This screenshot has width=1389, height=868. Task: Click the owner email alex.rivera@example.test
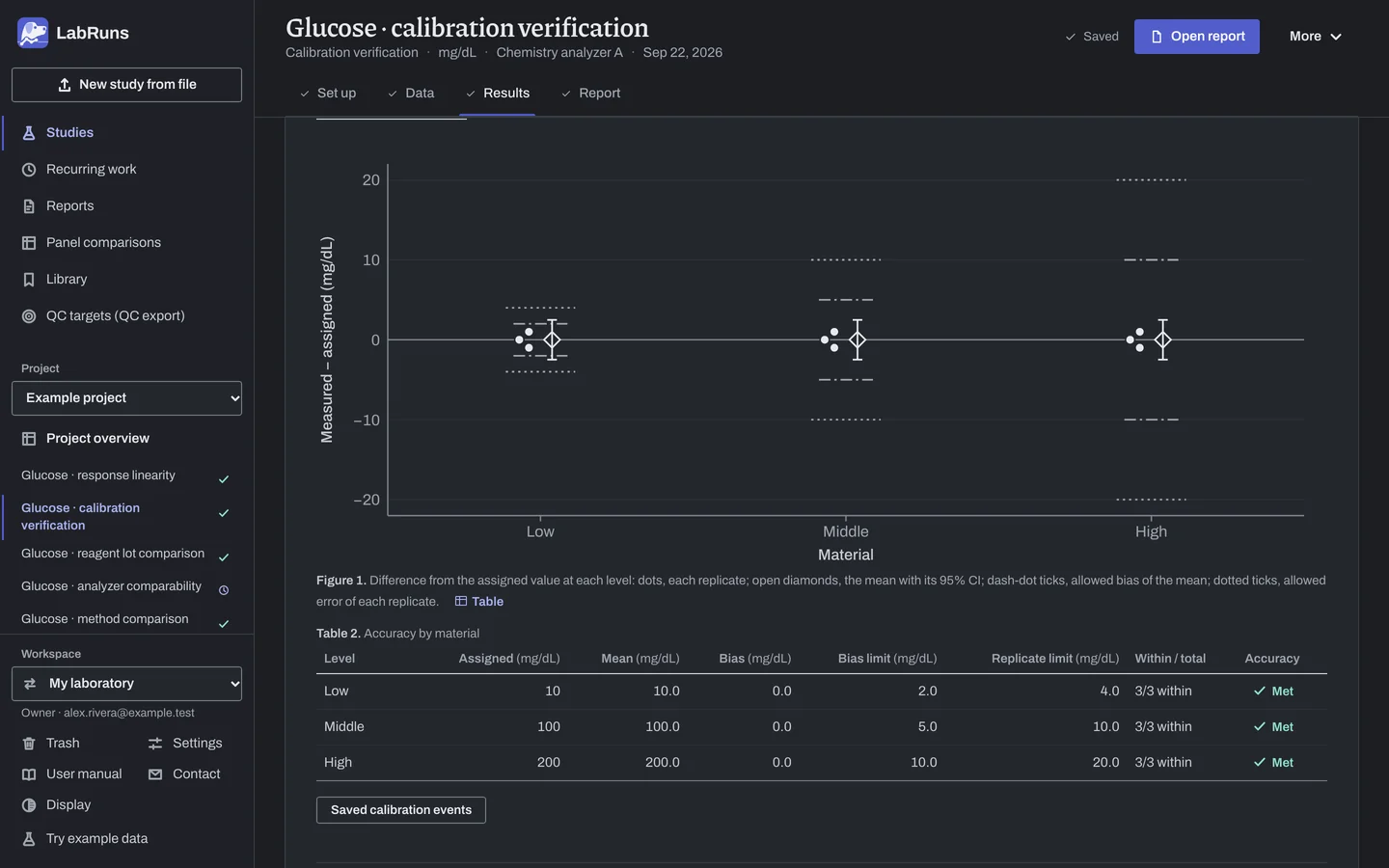coord(129,713)
